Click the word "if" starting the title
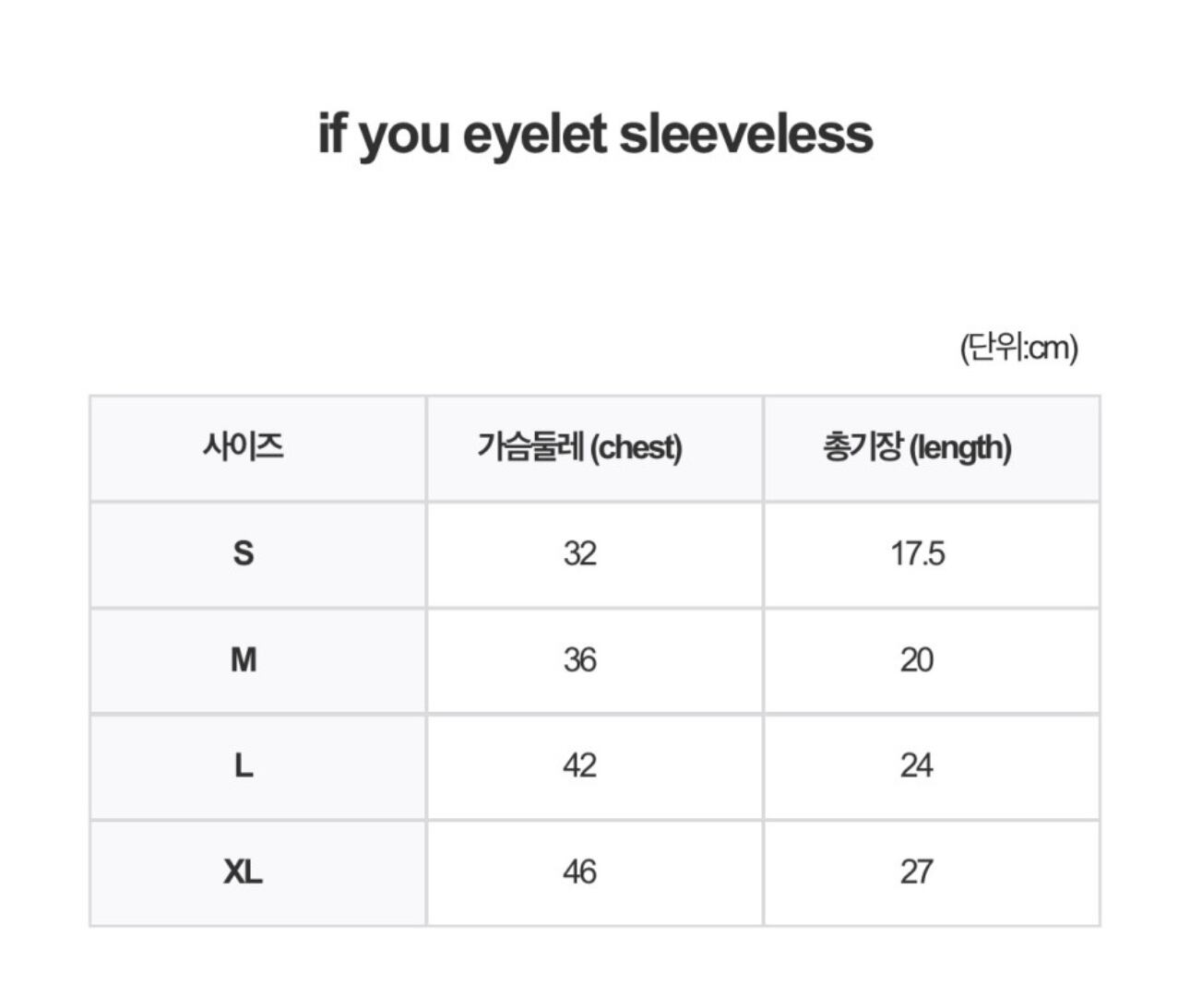The image size is (1190, 1008). (330, 134)
